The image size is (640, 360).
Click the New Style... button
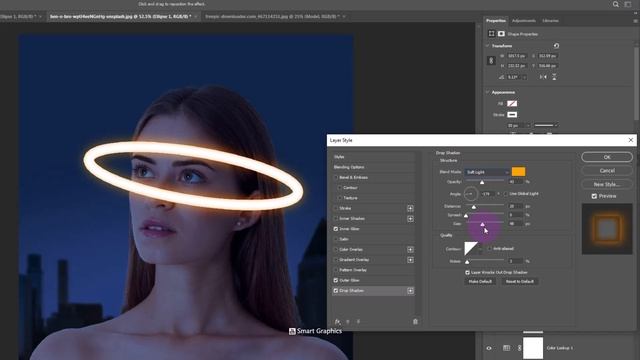tap(607, 184)
